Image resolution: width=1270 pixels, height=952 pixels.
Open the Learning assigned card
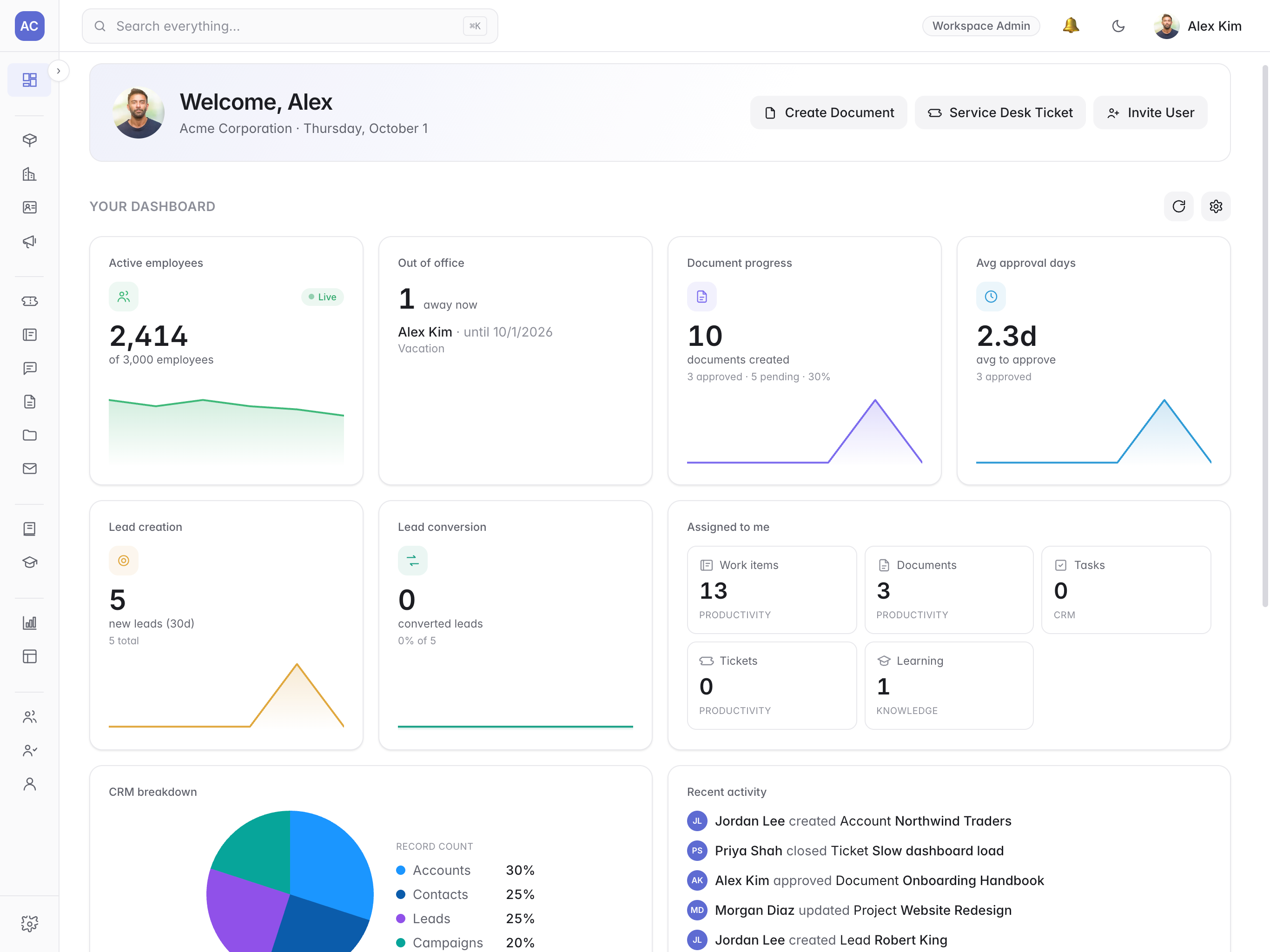point(948,686)
